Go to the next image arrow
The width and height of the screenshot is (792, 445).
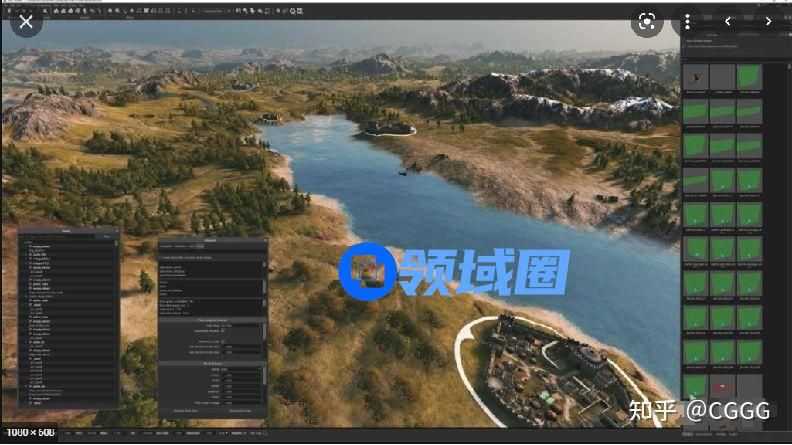[x=768, y=21]
